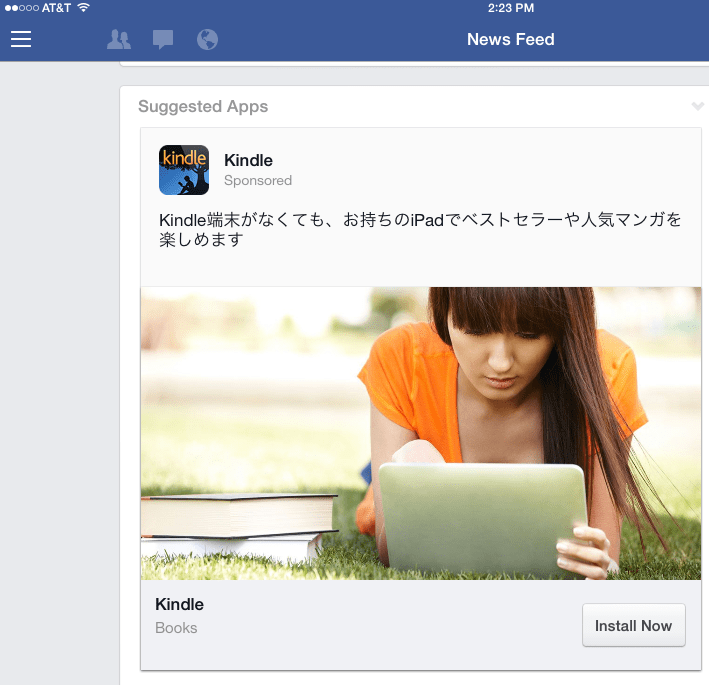Open the Kindle ad photo
Screen dimensions: 709x685
click(x=421, y=433)
